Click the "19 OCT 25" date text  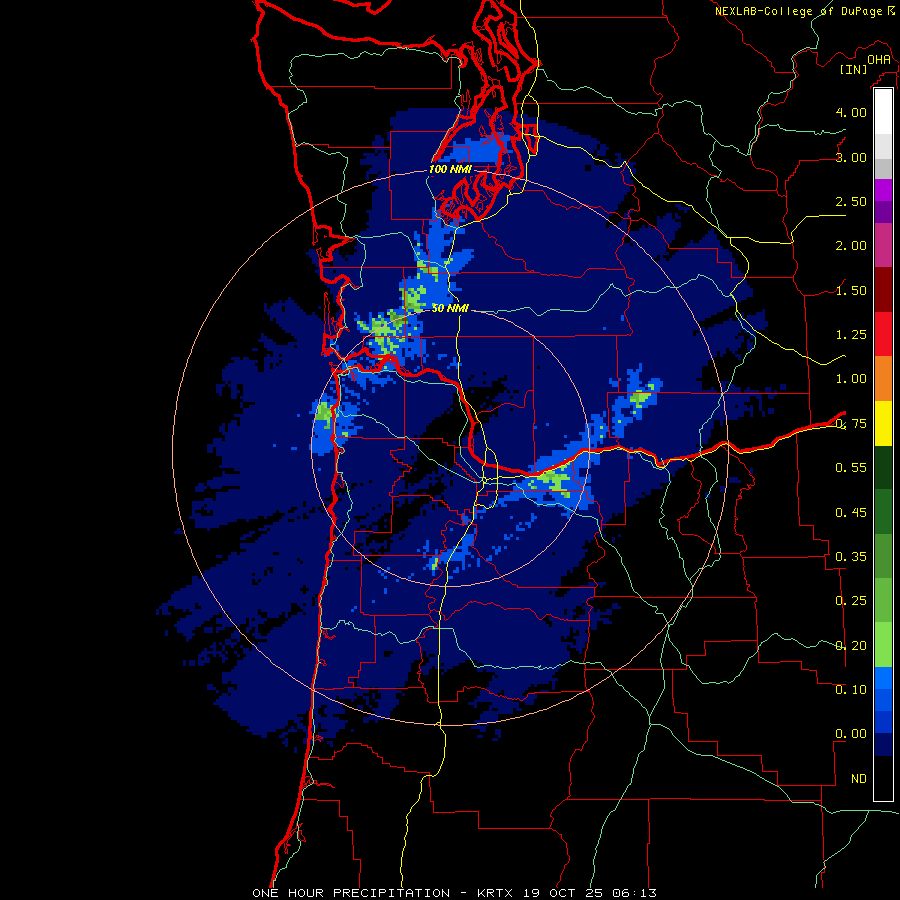[x=563, y=893]
